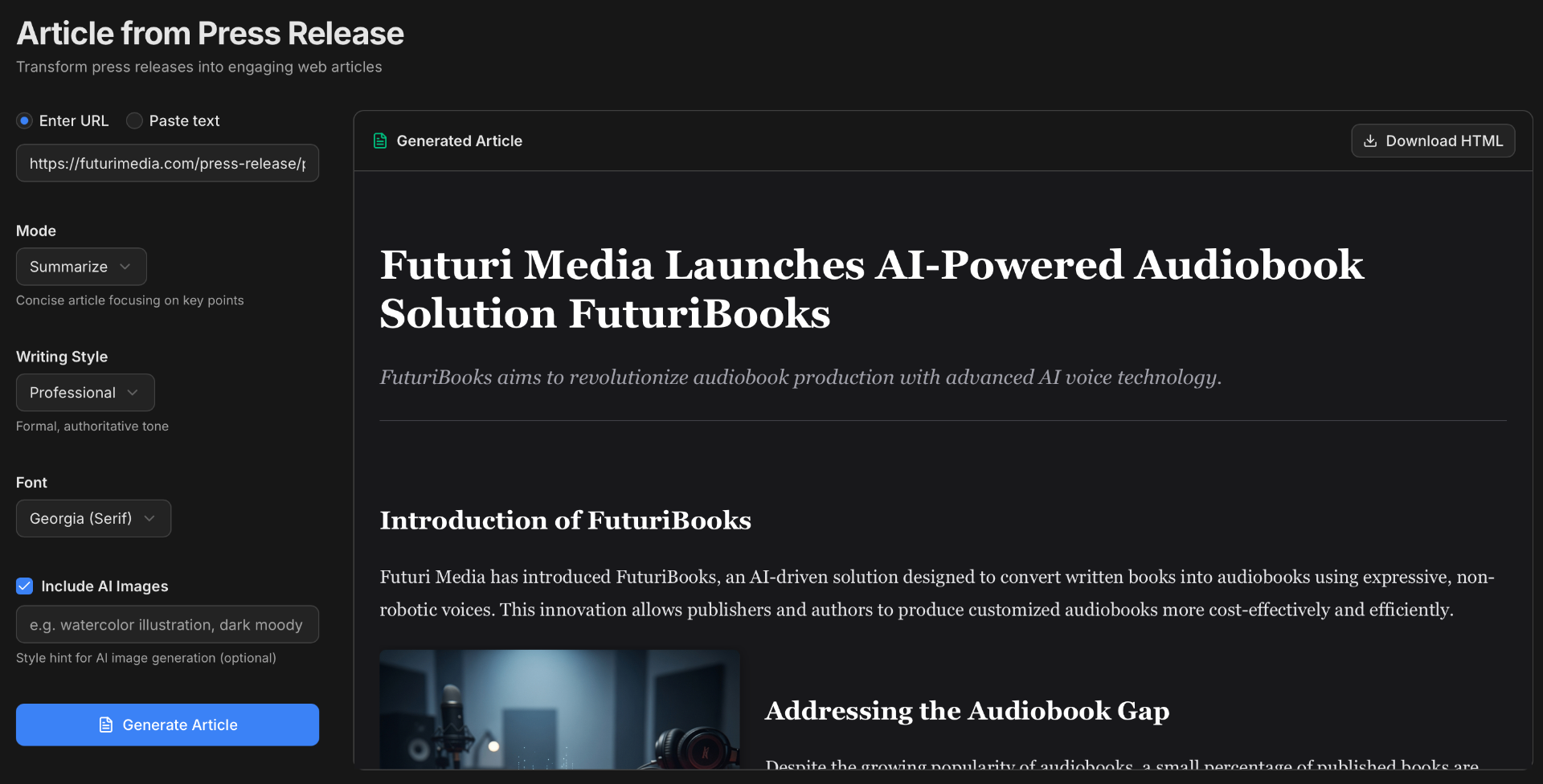Click the italic FuturiBooks subtitle sentence
The width and height of the screenshot is (1543, 784).
click(x=800, y=377)
